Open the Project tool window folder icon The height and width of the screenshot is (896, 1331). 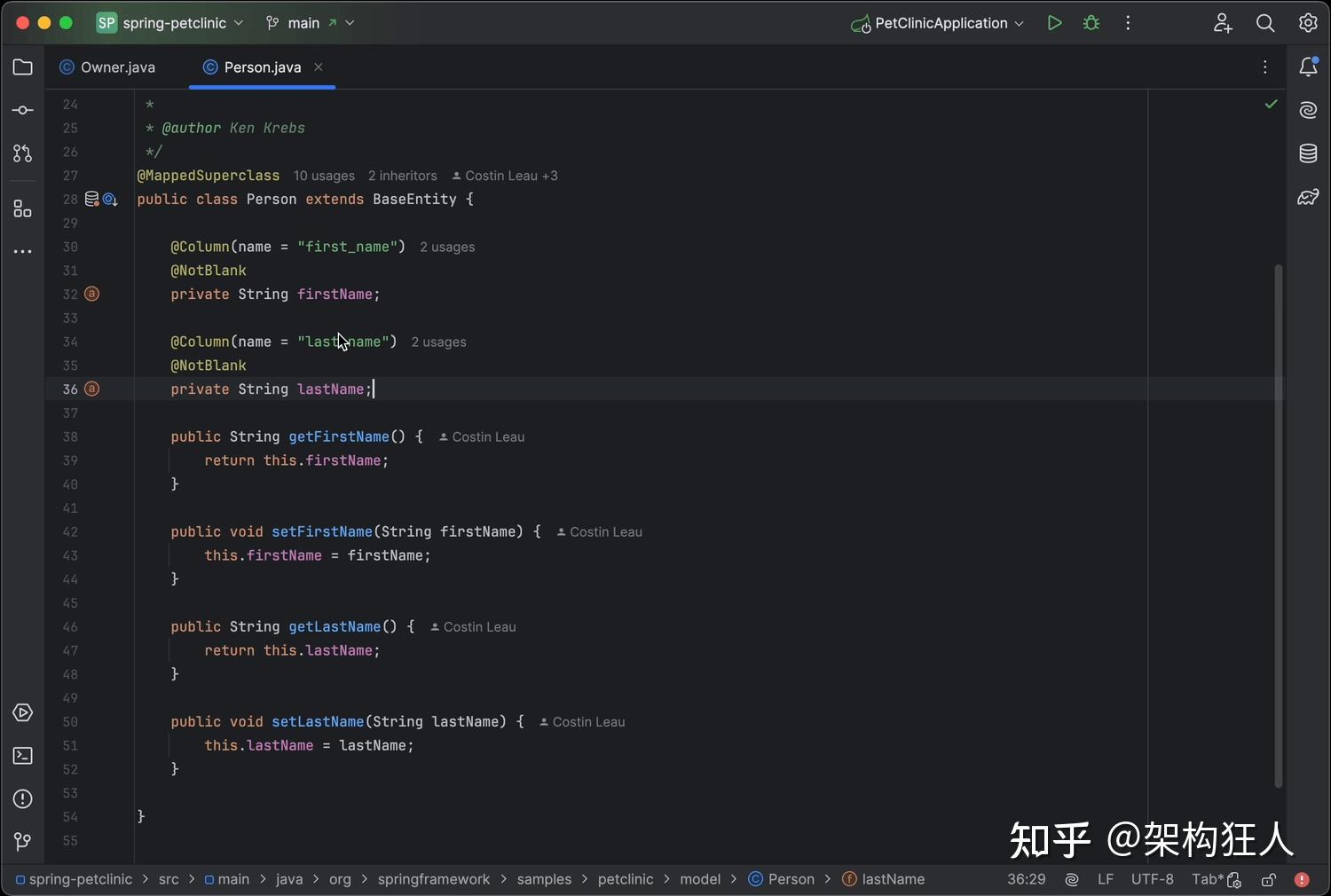(x=23, y=67)
